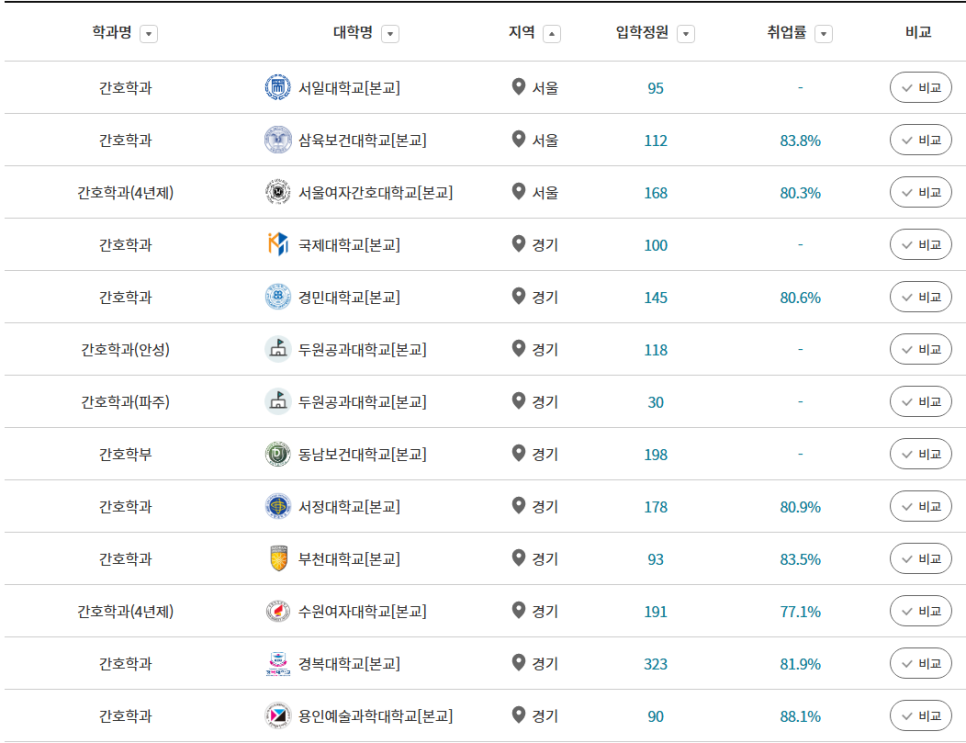966x743 pixels.
Task: Click 취업률 value 83.8%
Action: pos(800,140)
